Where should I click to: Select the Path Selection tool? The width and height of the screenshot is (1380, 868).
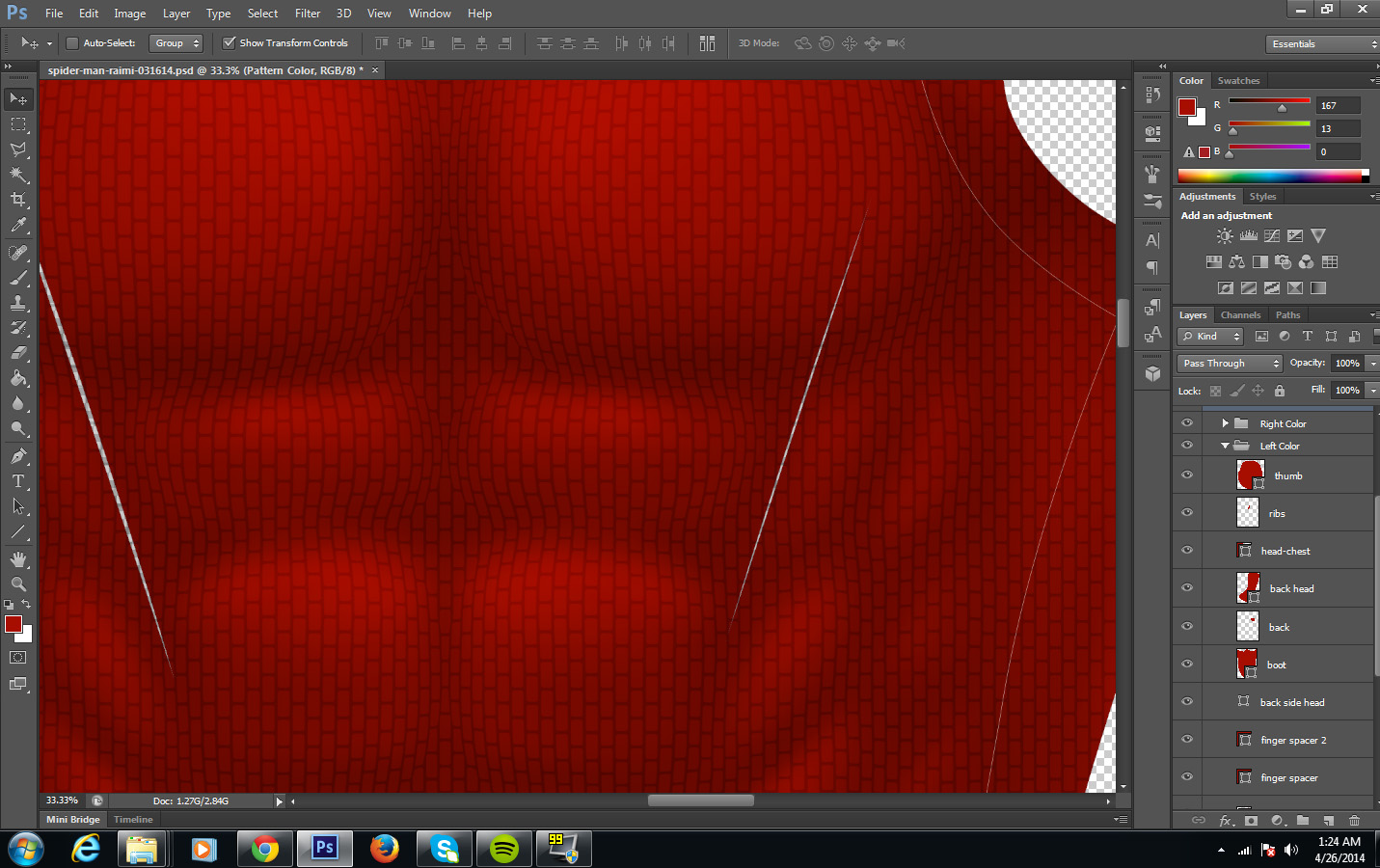coord(18,506)
